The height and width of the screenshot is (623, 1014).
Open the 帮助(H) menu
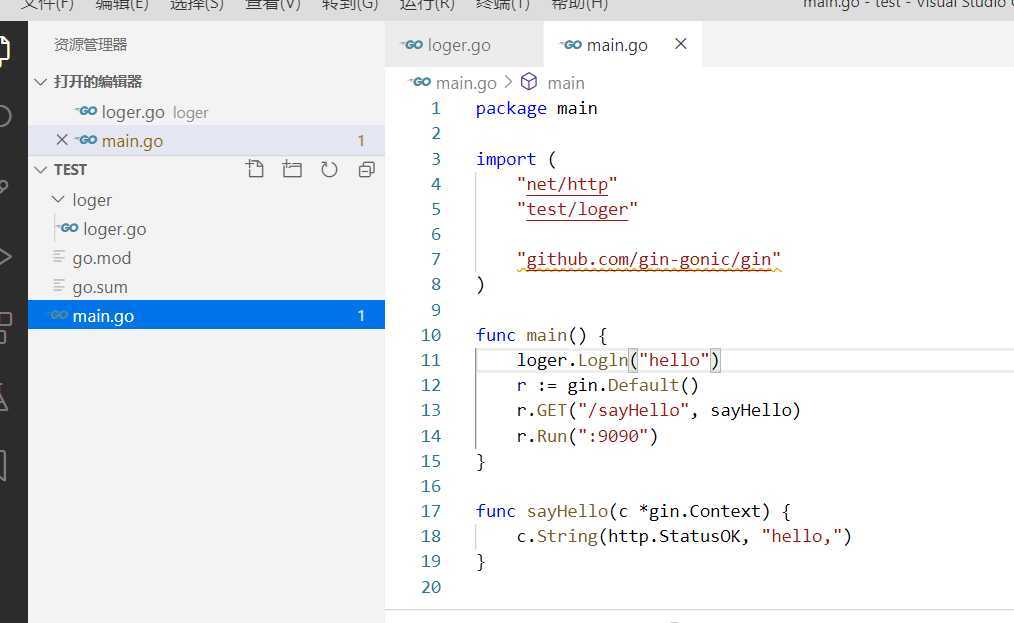coord(579,5)
